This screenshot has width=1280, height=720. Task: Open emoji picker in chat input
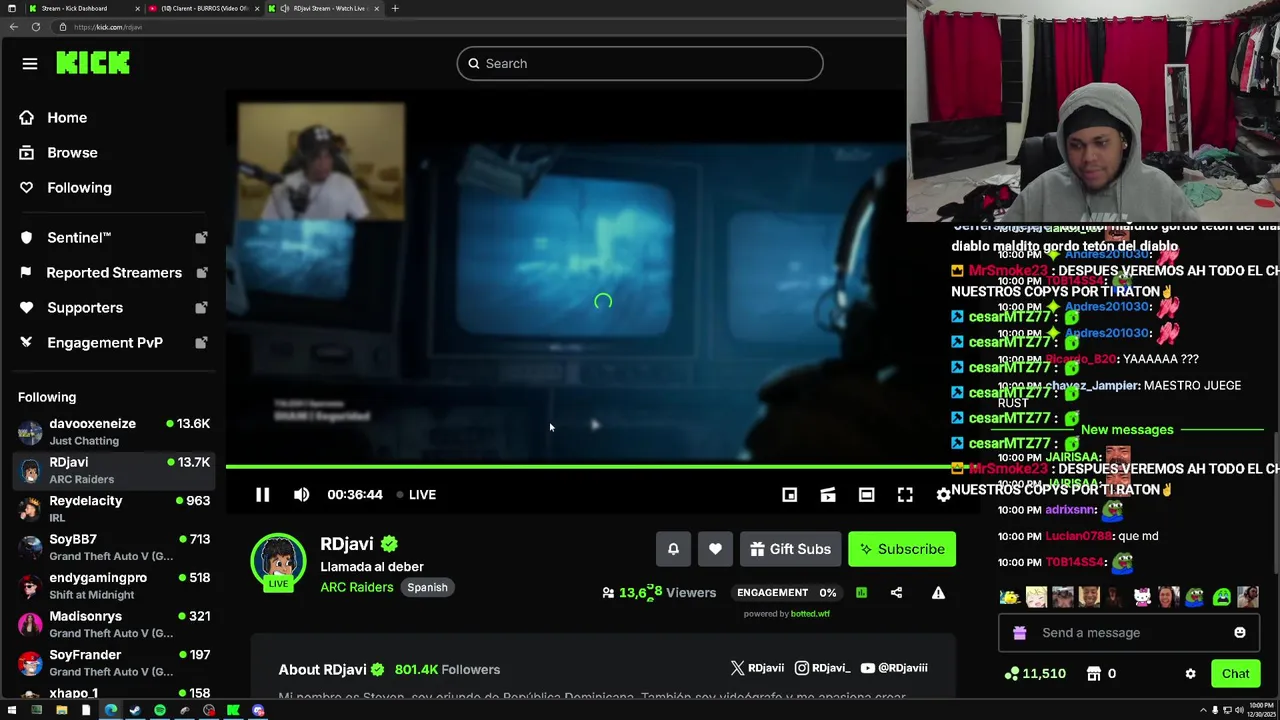(1240, 633)
